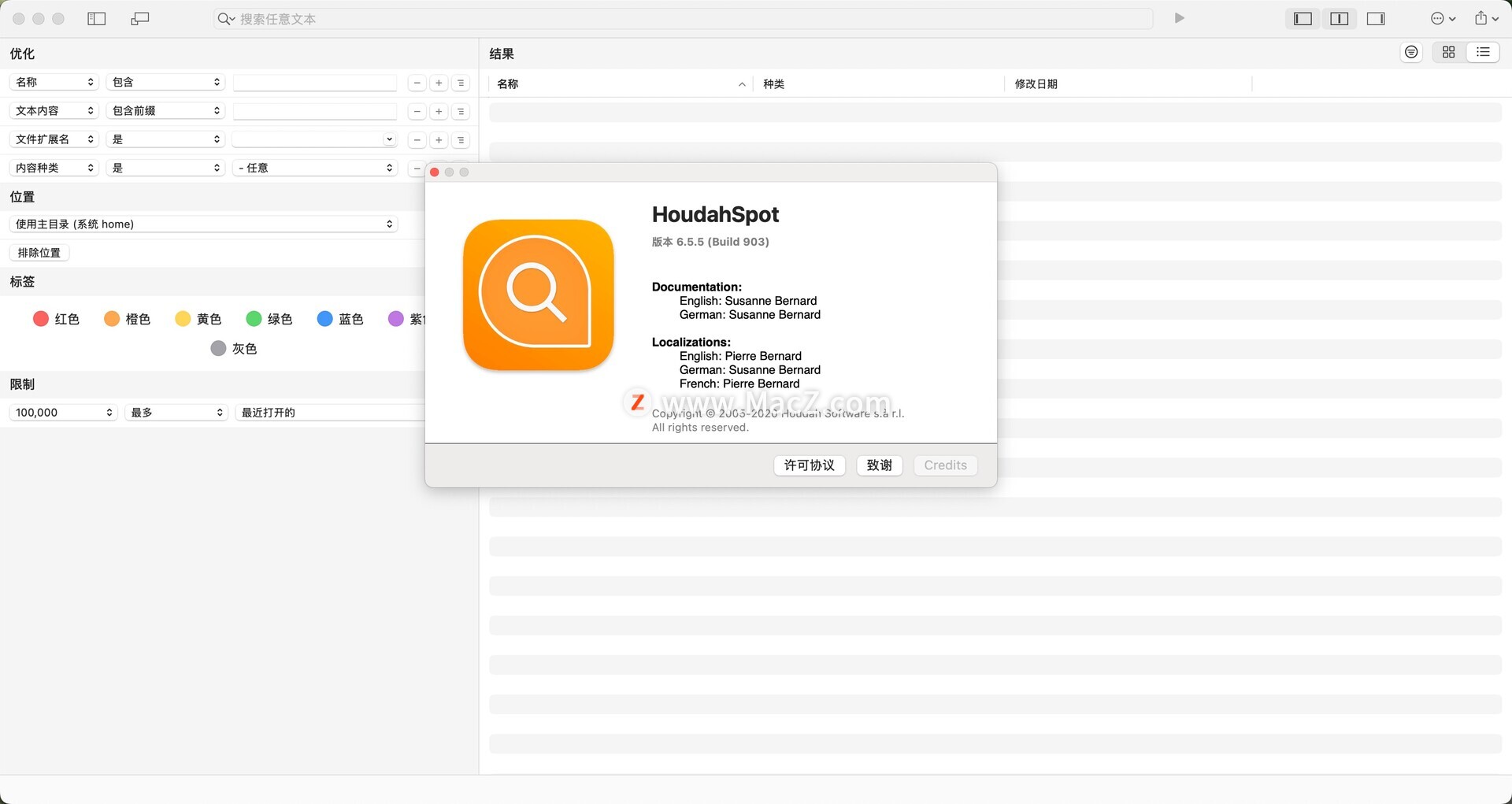This screenshot has height=804, width=1512.
Task: Remove the 名称 criterion with minus
Action: point(417,83)
